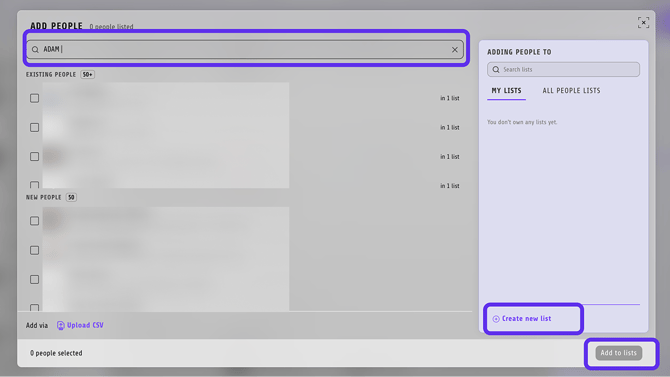Switch to the My Lists tab
This screenshot has width=670, height=377.
[x=506, y=91]
